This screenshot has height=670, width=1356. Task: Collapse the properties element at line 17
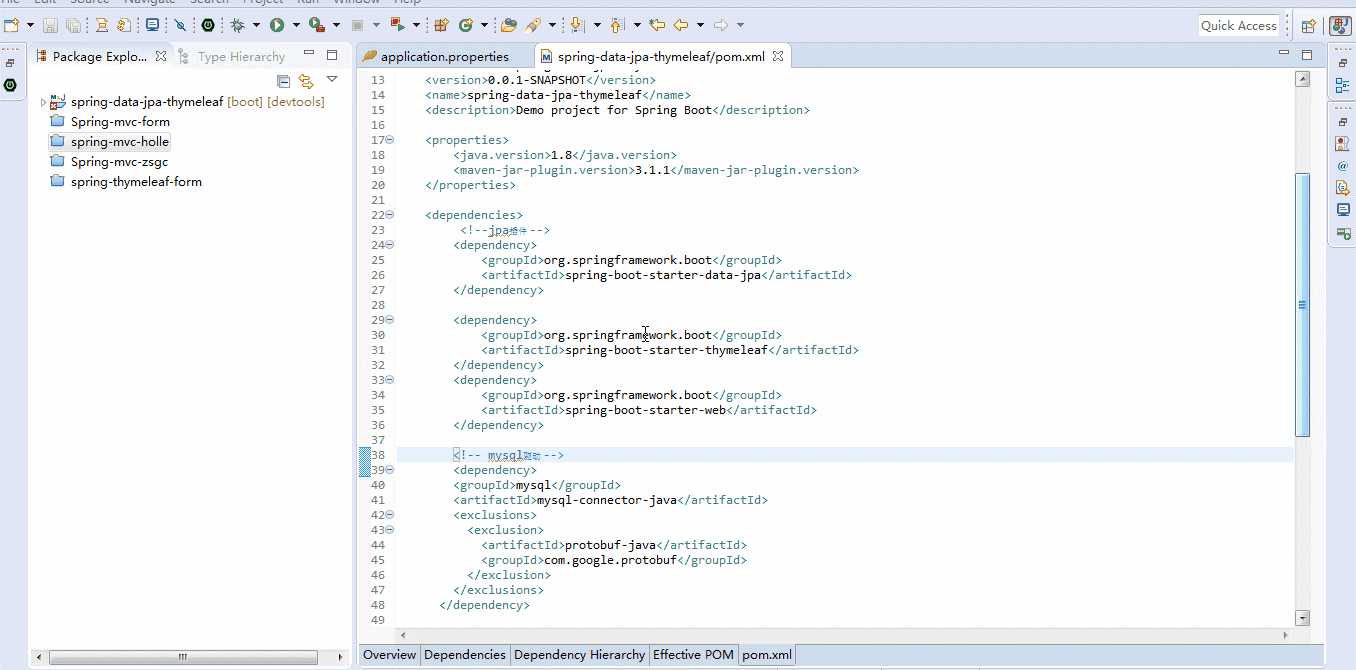(x=390, y=140)
